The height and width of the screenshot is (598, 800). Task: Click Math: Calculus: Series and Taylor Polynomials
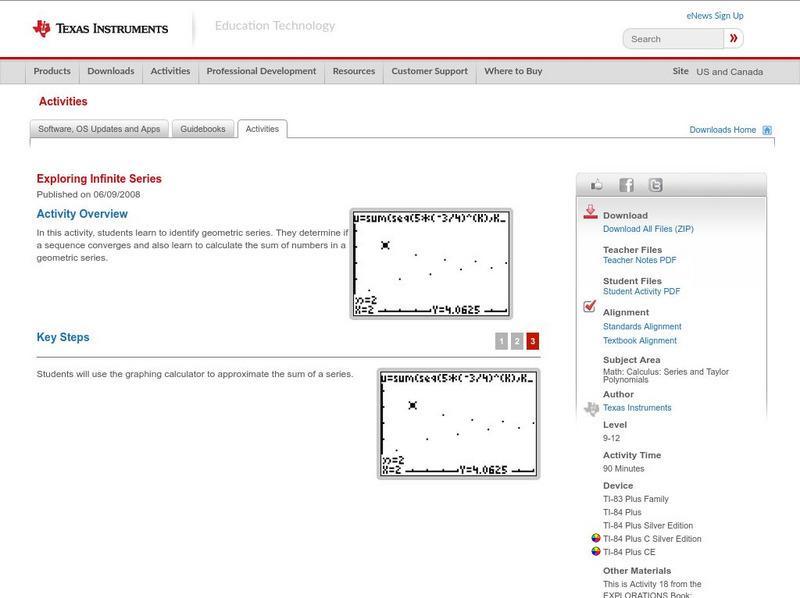[x=666, y=376]
